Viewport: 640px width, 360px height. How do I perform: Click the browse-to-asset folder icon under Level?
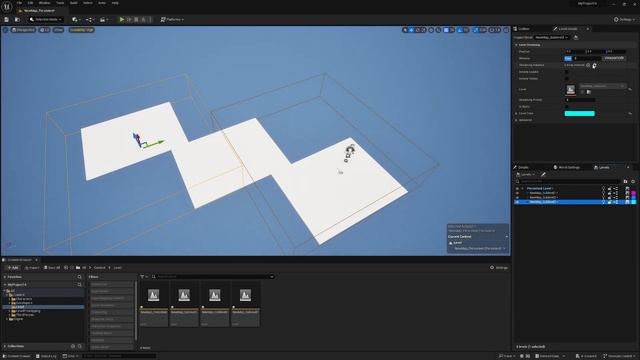click(x=589, y=92)
